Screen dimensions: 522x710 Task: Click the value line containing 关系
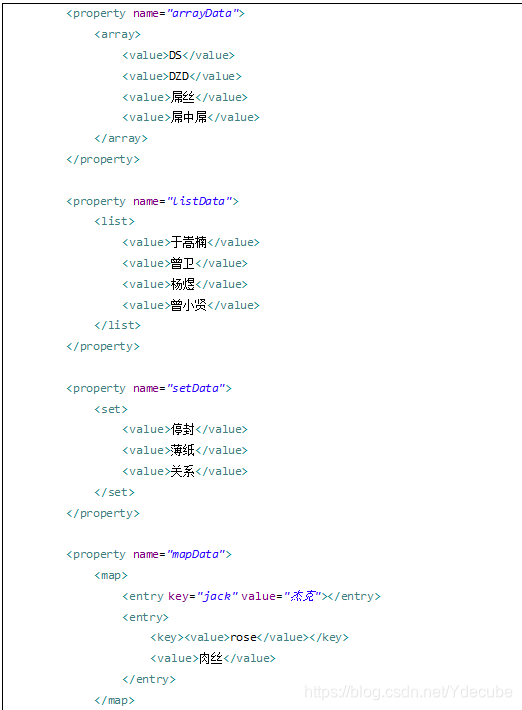click(x=185, y=471)
